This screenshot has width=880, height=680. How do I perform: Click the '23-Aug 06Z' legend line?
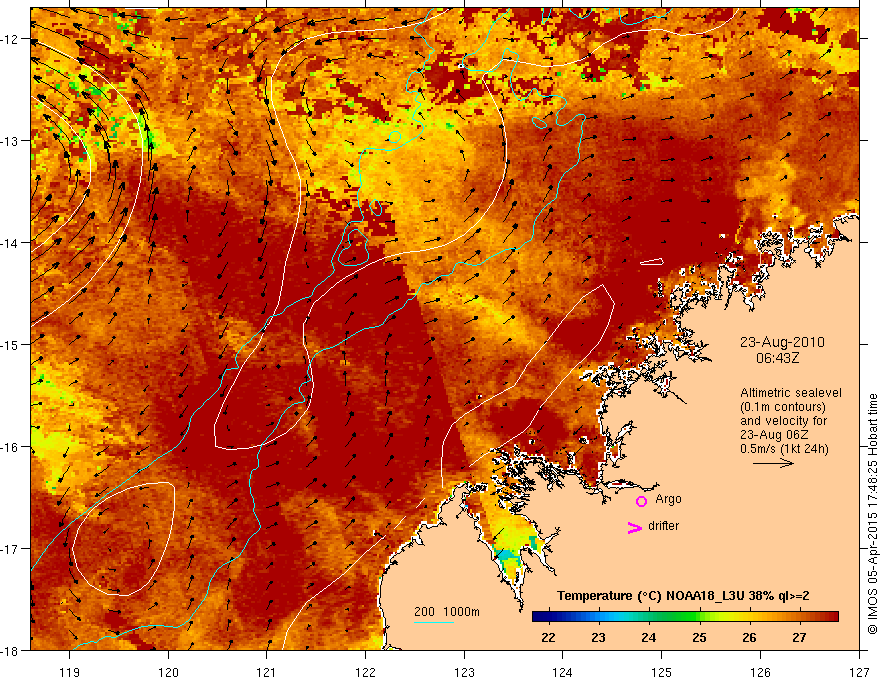[x=773, y=435]
